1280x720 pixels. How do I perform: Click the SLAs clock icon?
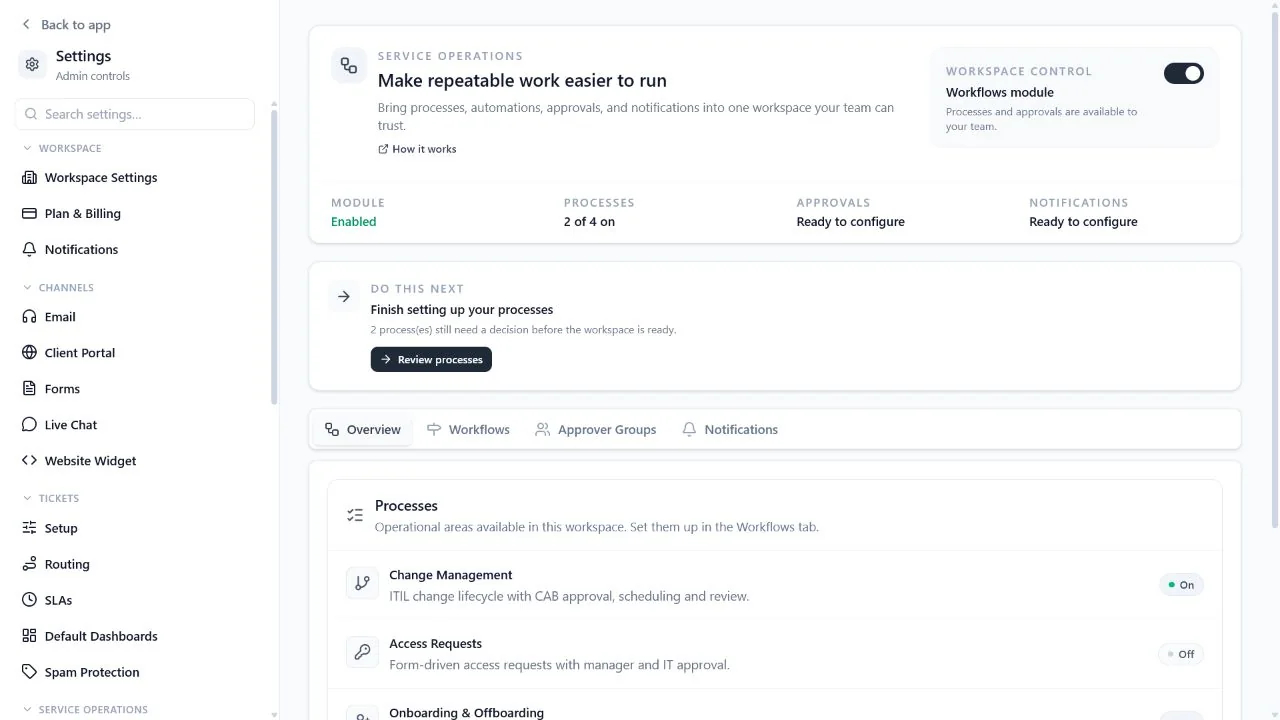pos(29,600)
